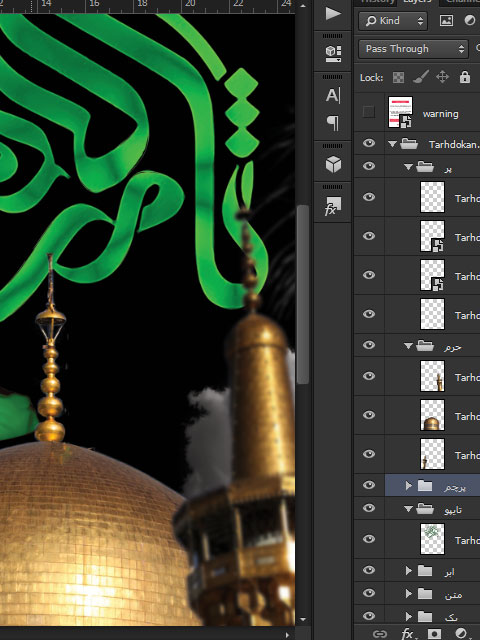Click the متن group folder icon
Image resolution: width=480 pixels, height=640 pixels.
point(424,593)
